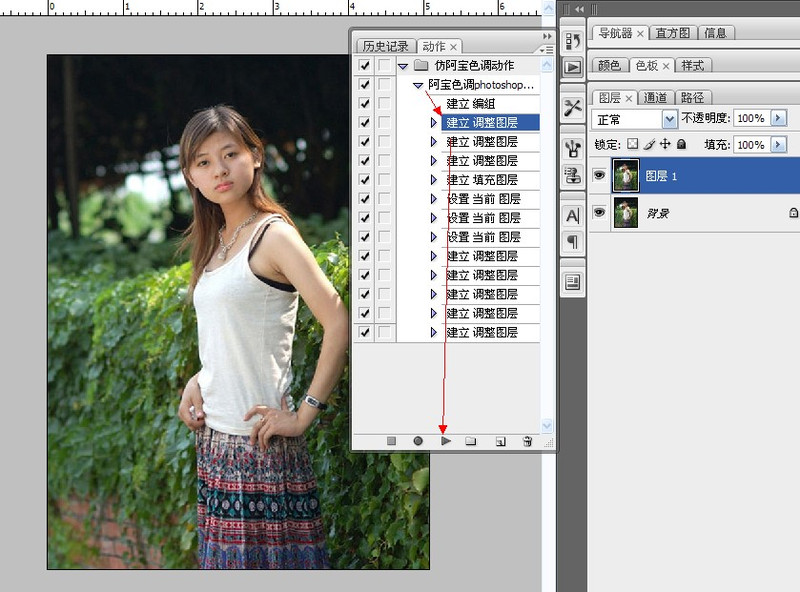Switch to the 历史记录 tab
Screen dimensions: 800x592
[x=386, y=46]
